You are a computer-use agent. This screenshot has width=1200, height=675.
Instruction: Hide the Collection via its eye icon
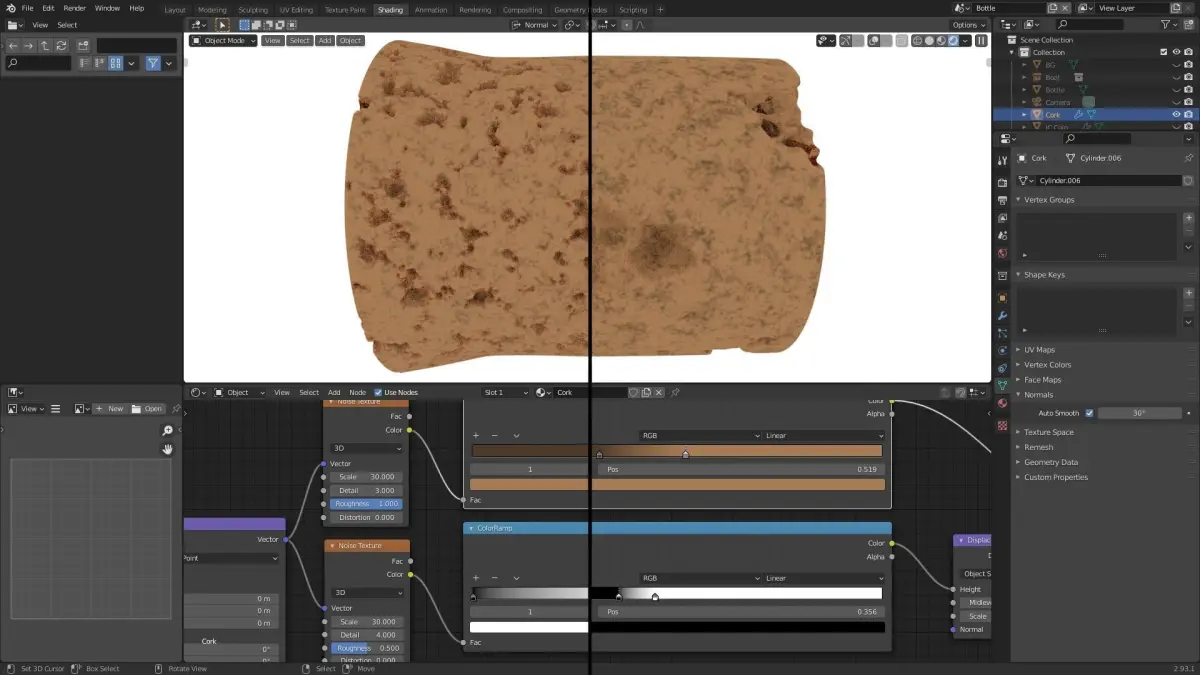pos(1176,52)
